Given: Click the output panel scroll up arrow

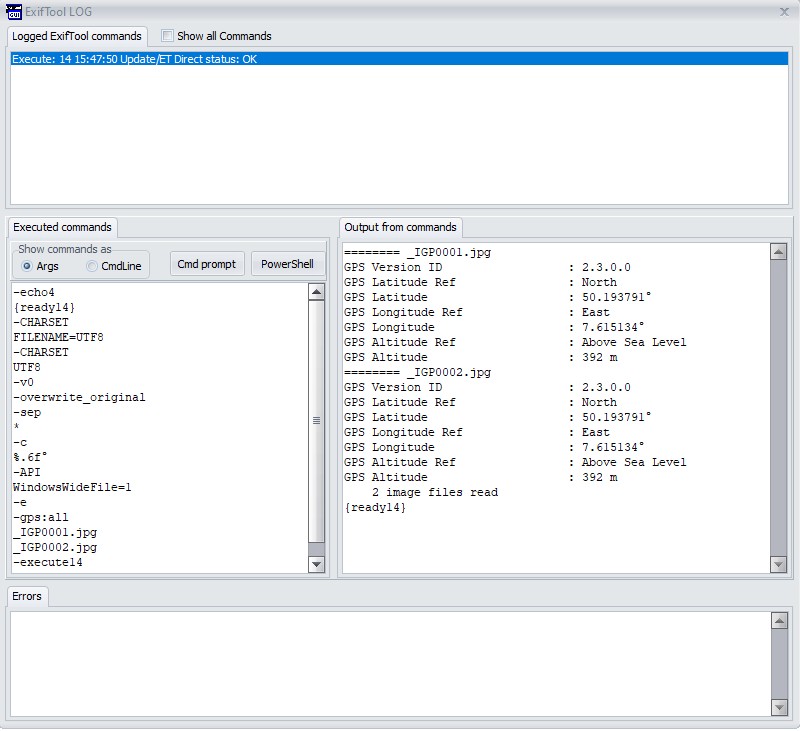Looking at the screenshot, I should point(779,251).
